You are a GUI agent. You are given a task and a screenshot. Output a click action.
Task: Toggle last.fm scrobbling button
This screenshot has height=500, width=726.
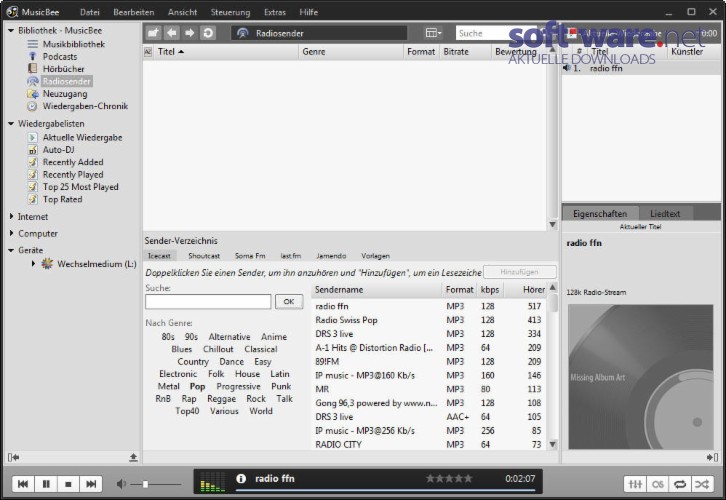coord(657,484)
